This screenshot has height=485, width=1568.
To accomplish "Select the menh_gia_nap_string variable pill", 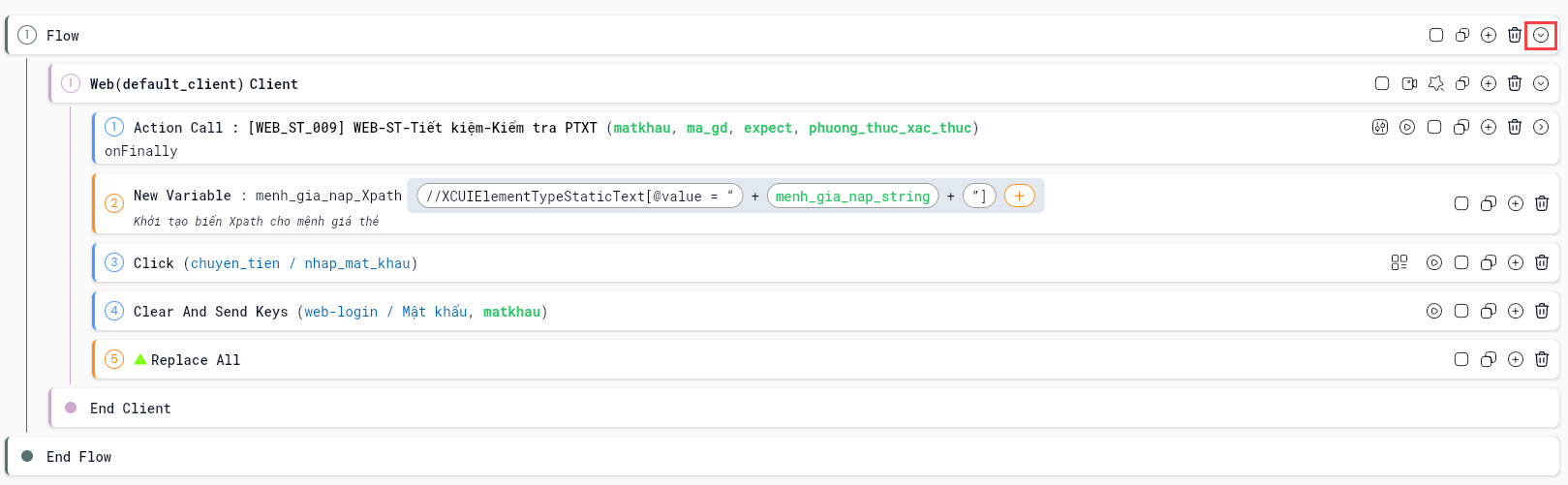I will coord(852,197).
